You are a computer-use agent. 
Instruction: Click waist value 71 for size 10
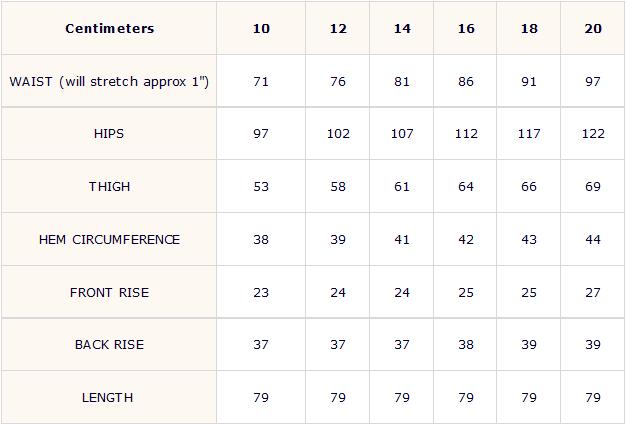[261, 81]
